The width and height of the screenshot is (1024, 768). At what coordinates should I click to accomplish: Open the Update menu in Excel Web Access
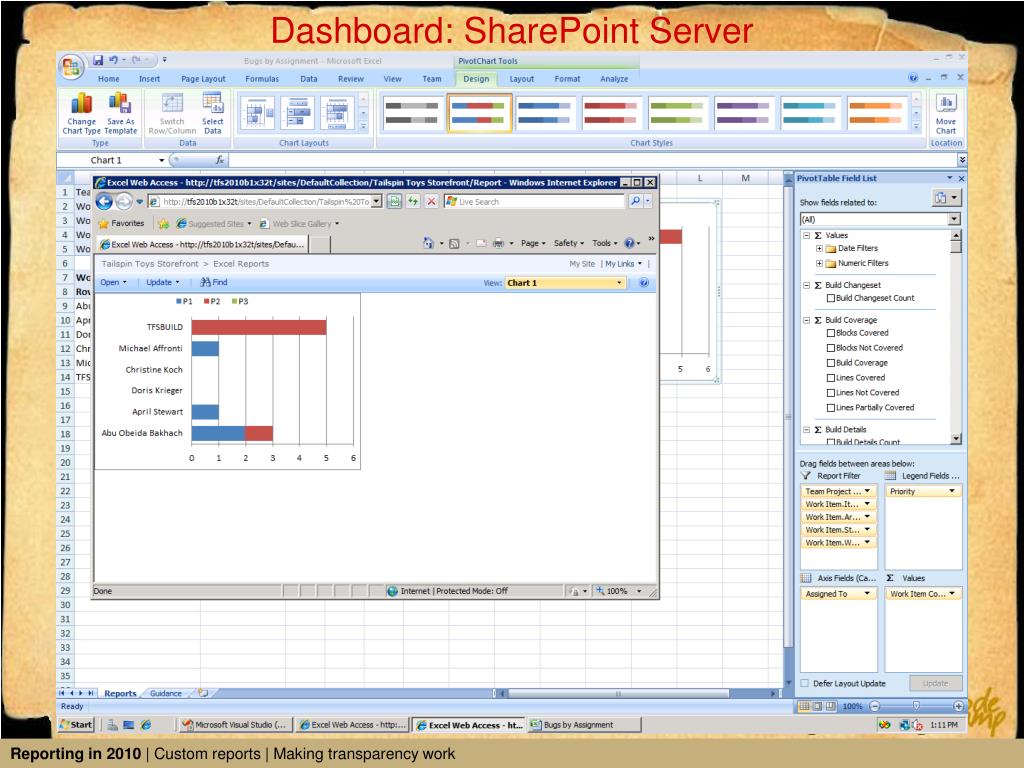[x=162, y=282]
